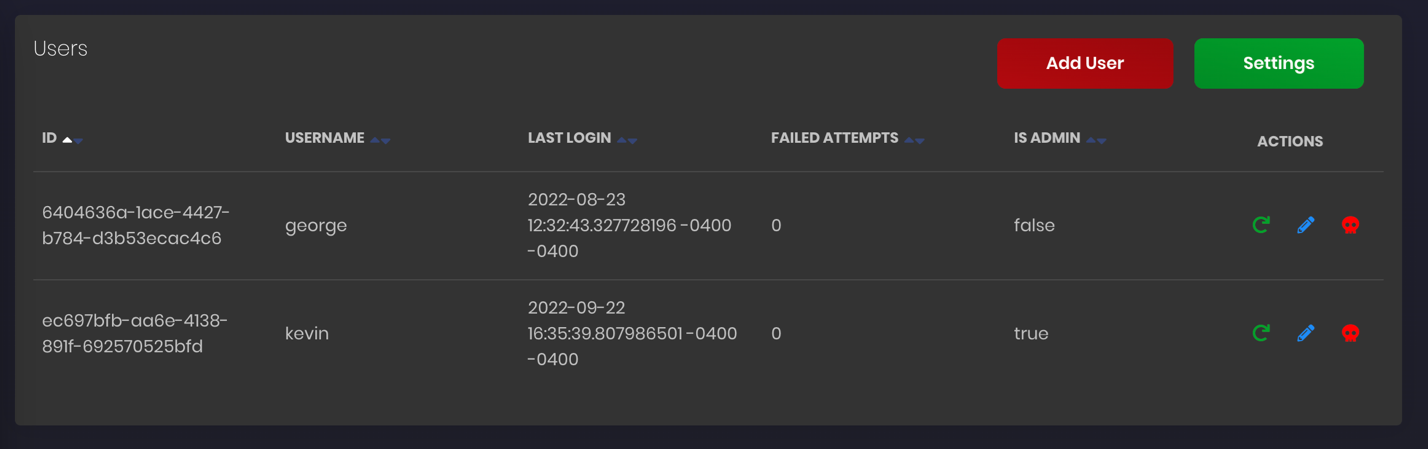1428x449 pixels.
Task: Click the blue pencil edit icon for kevin
Action: (x=1306, y=333)
